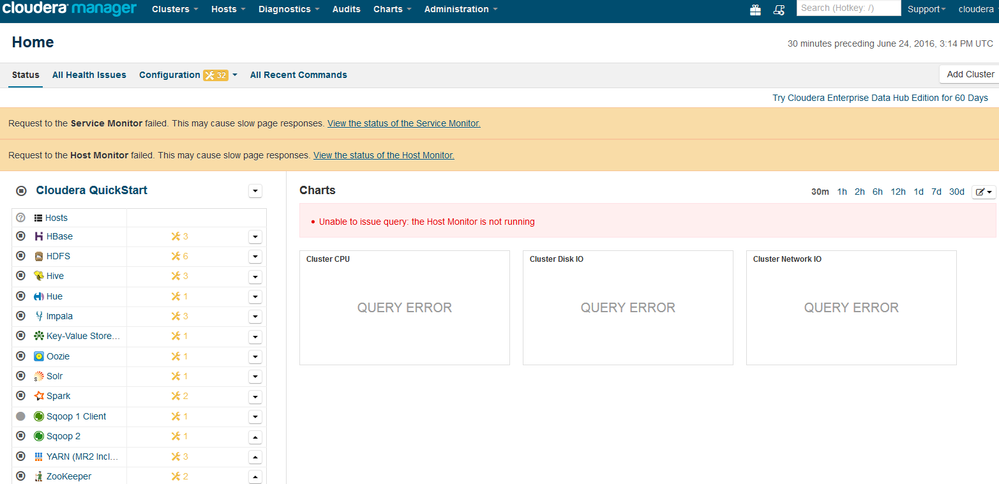Screen dimensions: 999x484
Task: Click the YARN service icon
Action: (x=39, y=456)
